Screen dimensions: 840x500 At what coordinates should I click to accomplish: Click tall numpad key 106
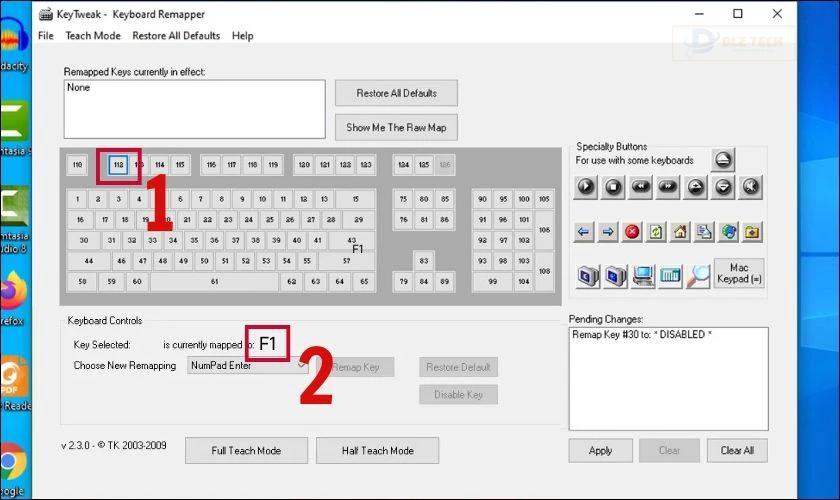(x=544, y=230)
